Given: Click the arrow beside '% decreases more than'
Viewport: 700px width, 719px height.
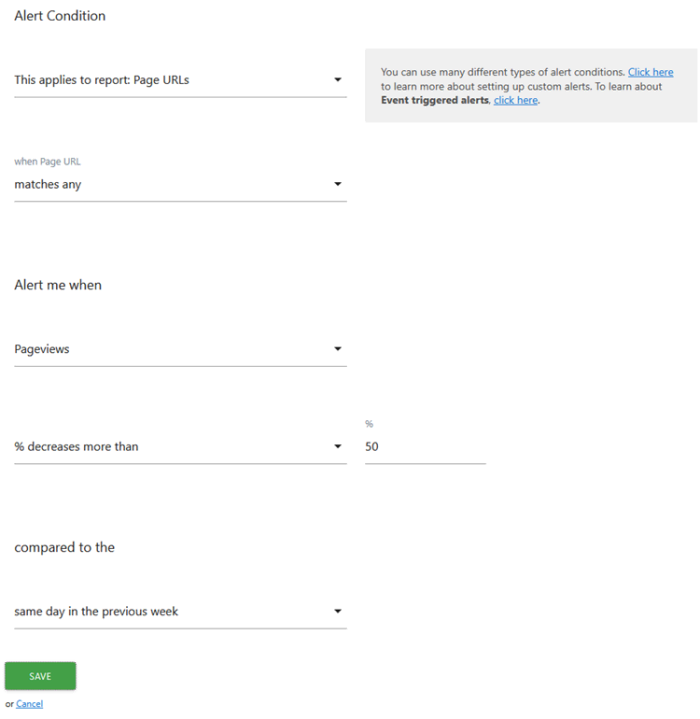Looking at the screenshot, I should point(337,447).
